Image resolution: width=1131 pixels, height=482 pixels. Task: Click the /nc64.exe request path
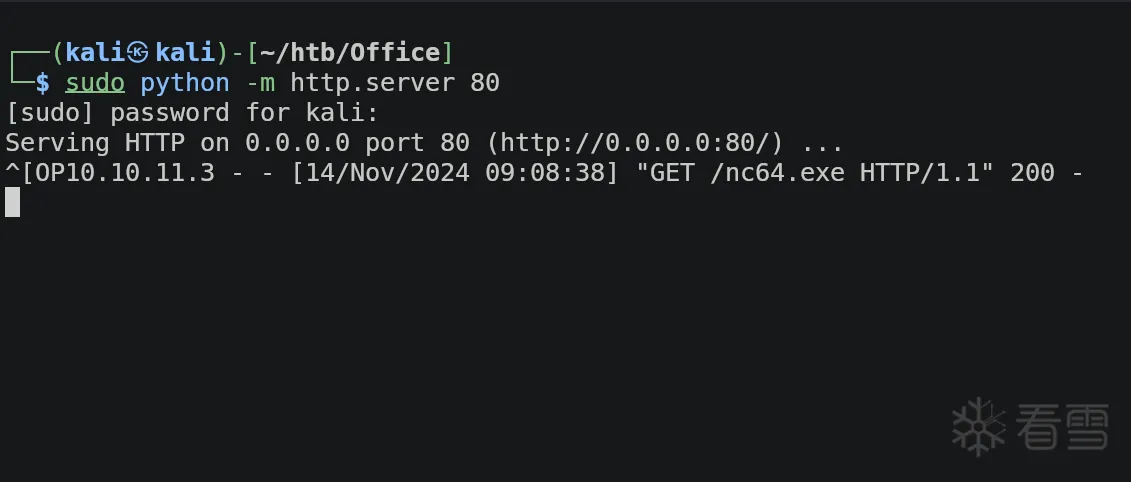tap(778, 172)
